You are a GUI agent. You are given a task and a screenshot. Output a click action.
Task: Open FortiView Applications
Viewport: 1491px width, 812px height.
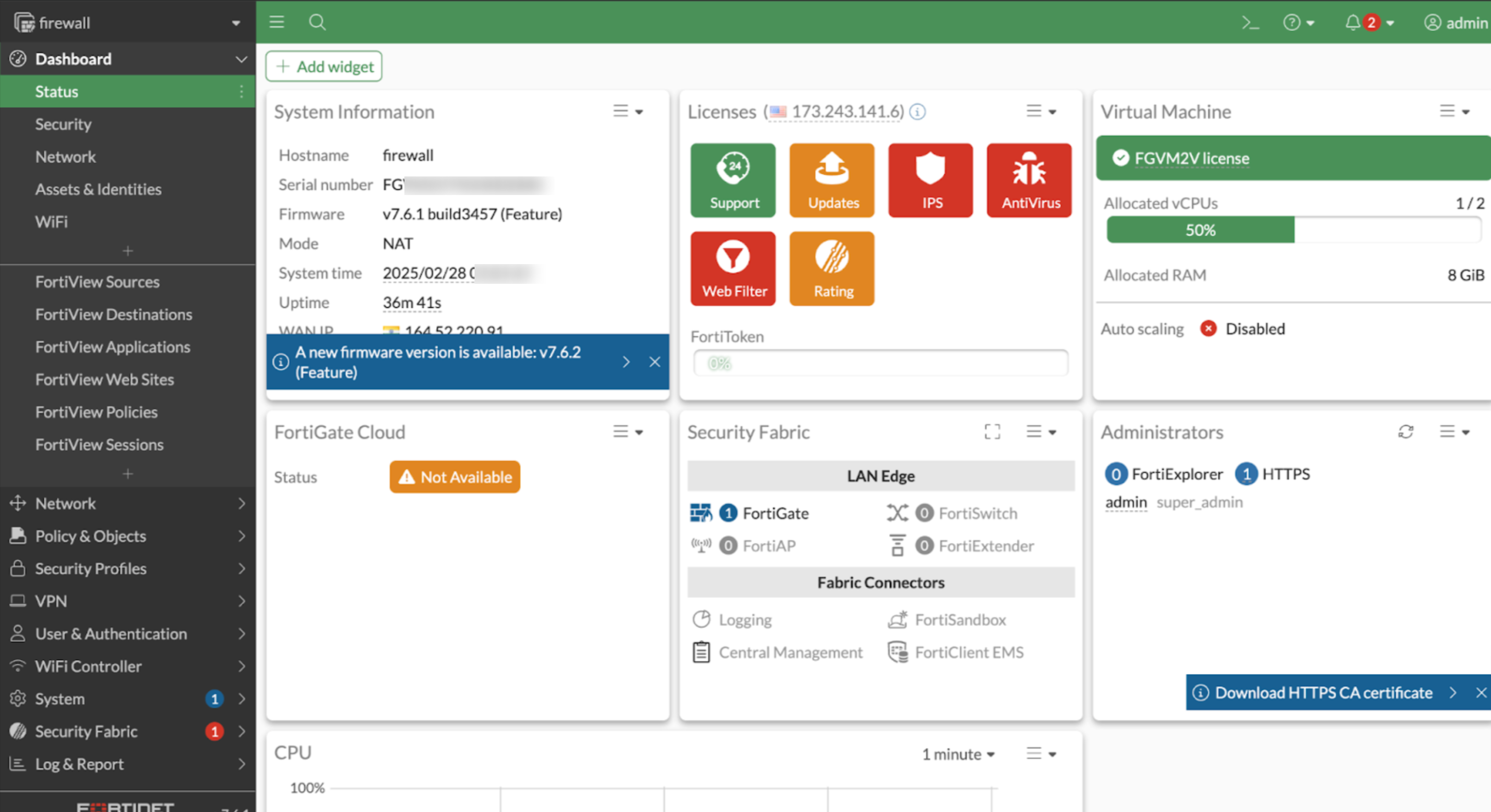tap(113, 347)
